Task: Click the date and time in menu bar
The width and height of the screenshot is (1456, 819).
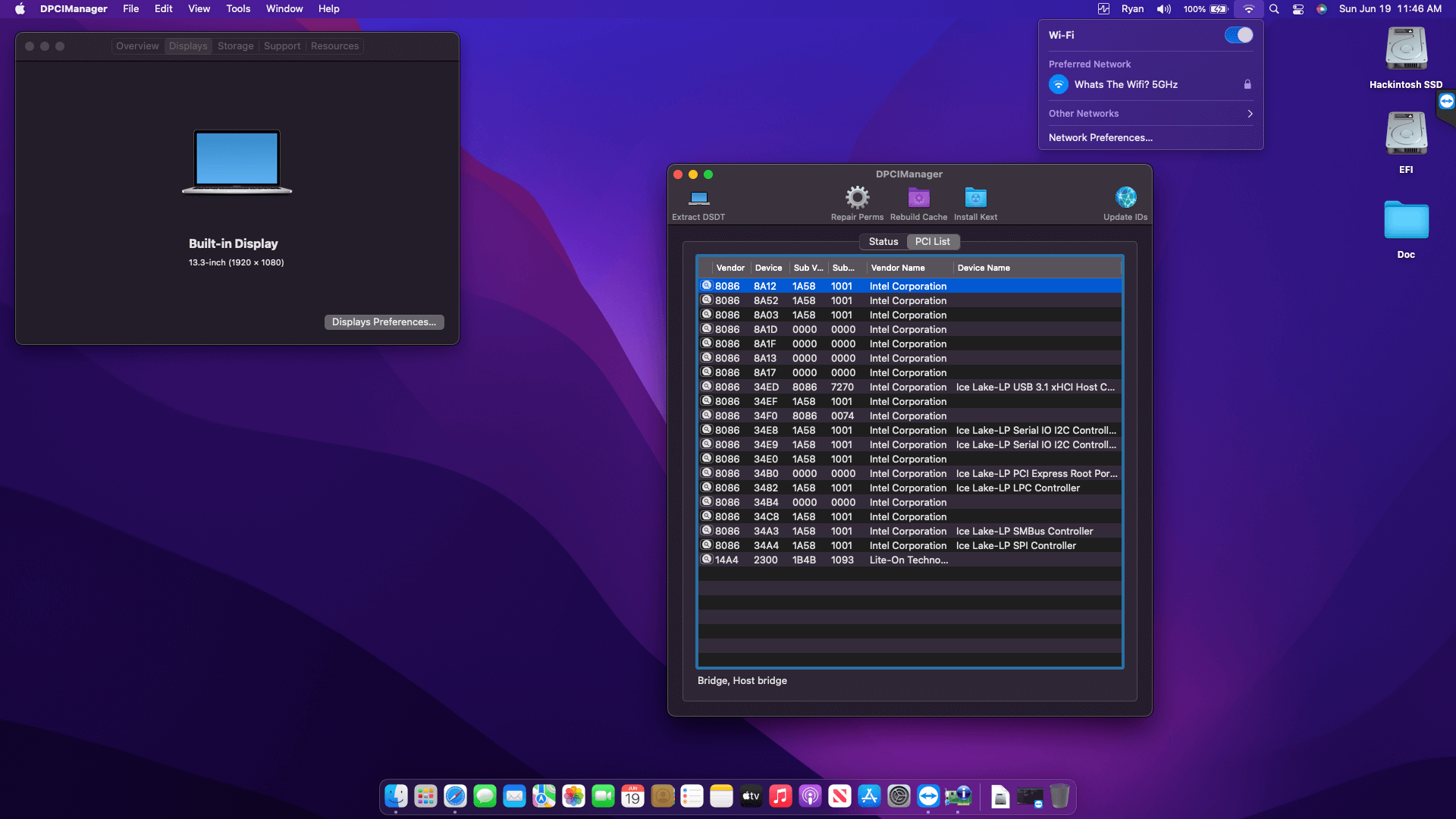Action: [1390, 9]
